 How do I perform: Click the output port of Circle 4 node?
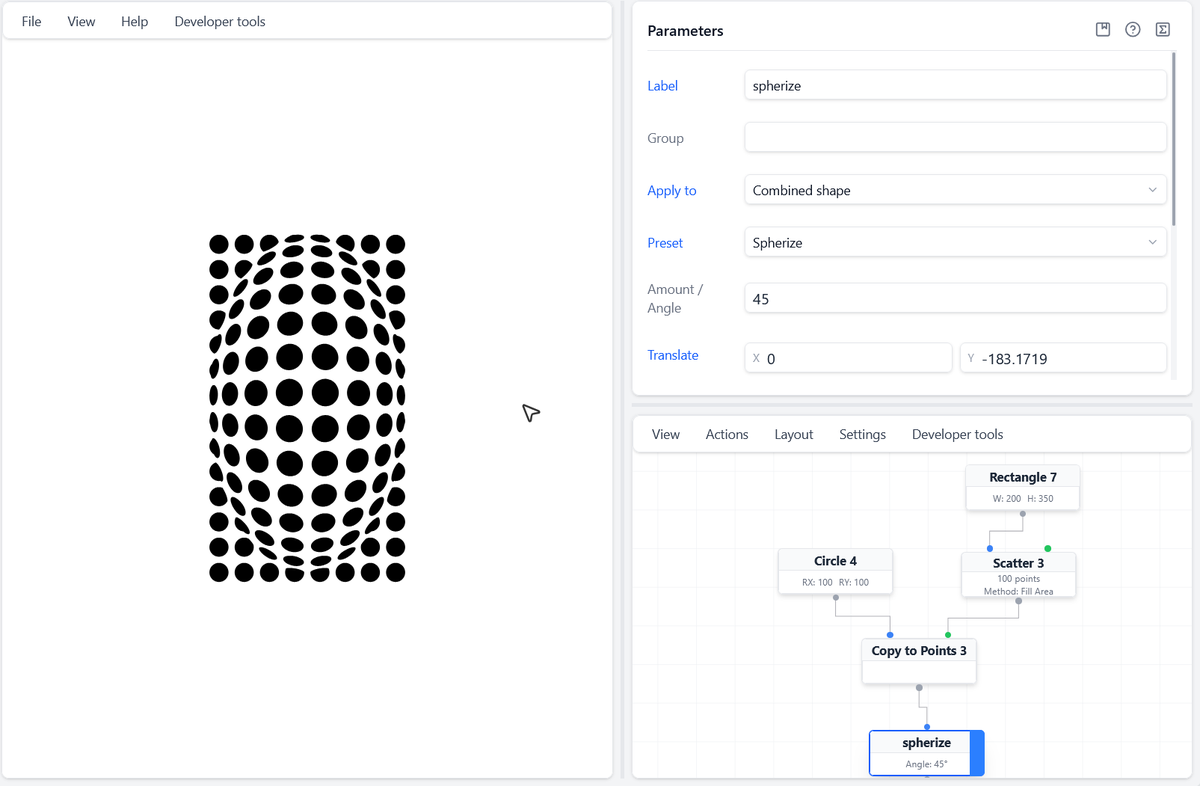(835, 598)
